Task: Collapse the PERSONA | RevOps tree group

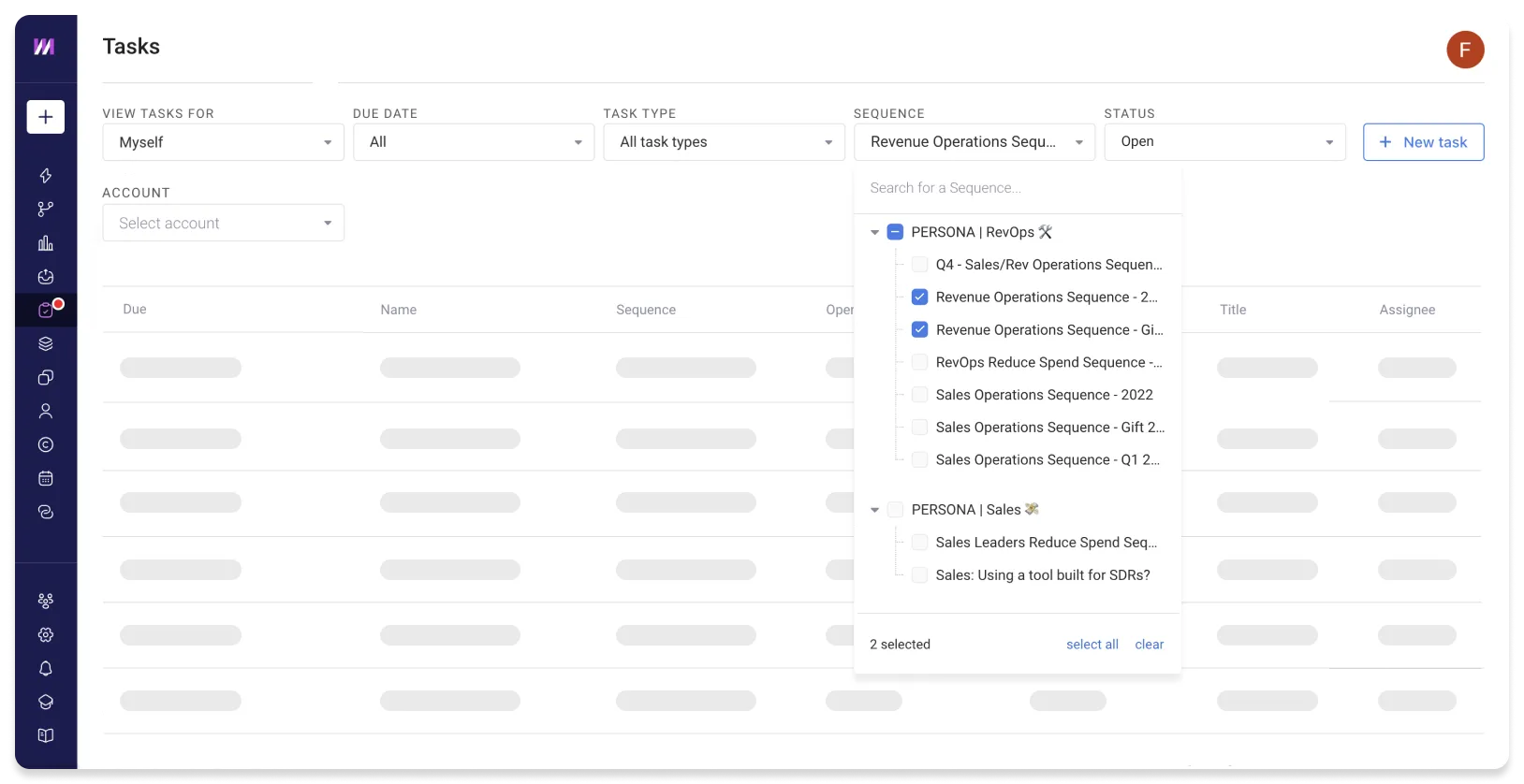Action: pyautogui.click(x=874, y=232)
